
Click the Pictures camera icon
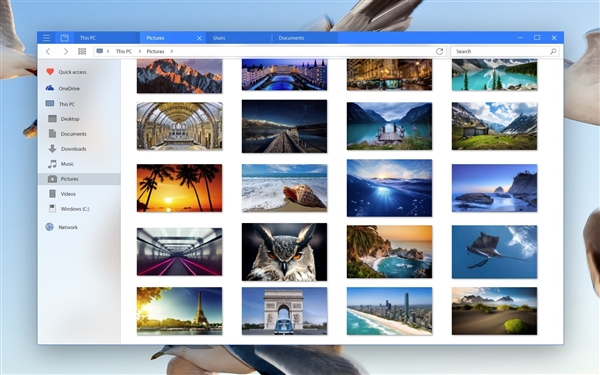(52, 179)
